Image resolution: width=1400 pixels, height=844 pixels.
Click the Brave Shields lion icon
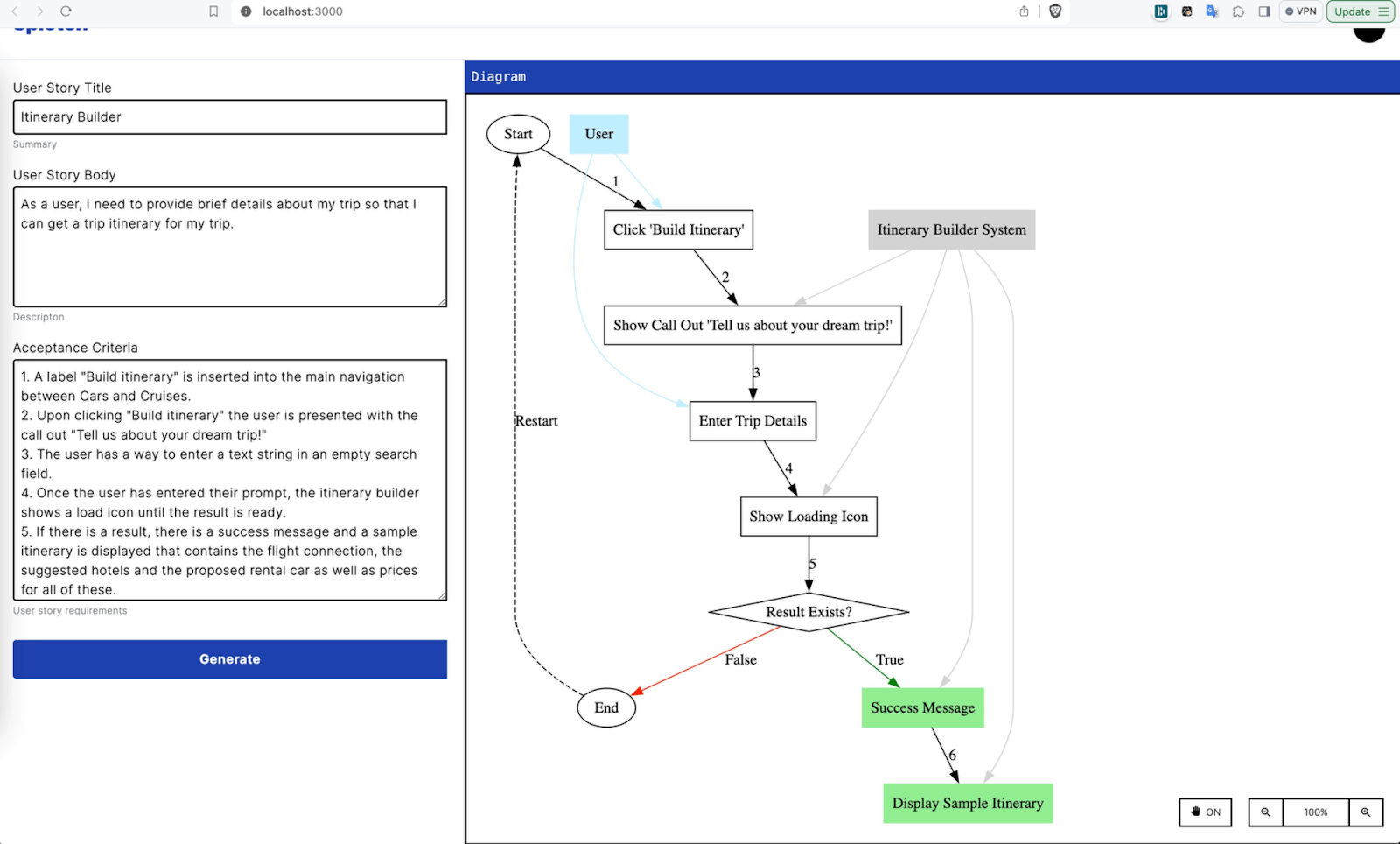tap(1056, 11)
